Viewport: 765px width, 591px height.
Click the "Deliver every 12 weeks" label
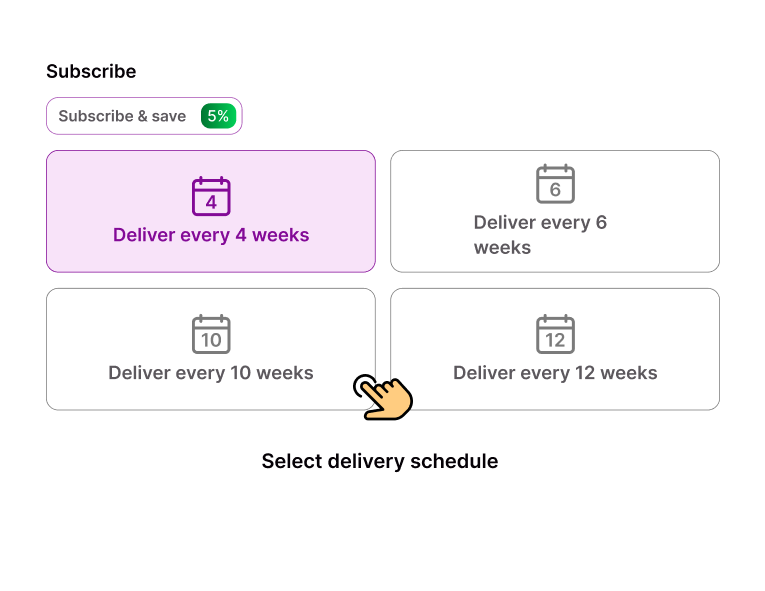555,374
